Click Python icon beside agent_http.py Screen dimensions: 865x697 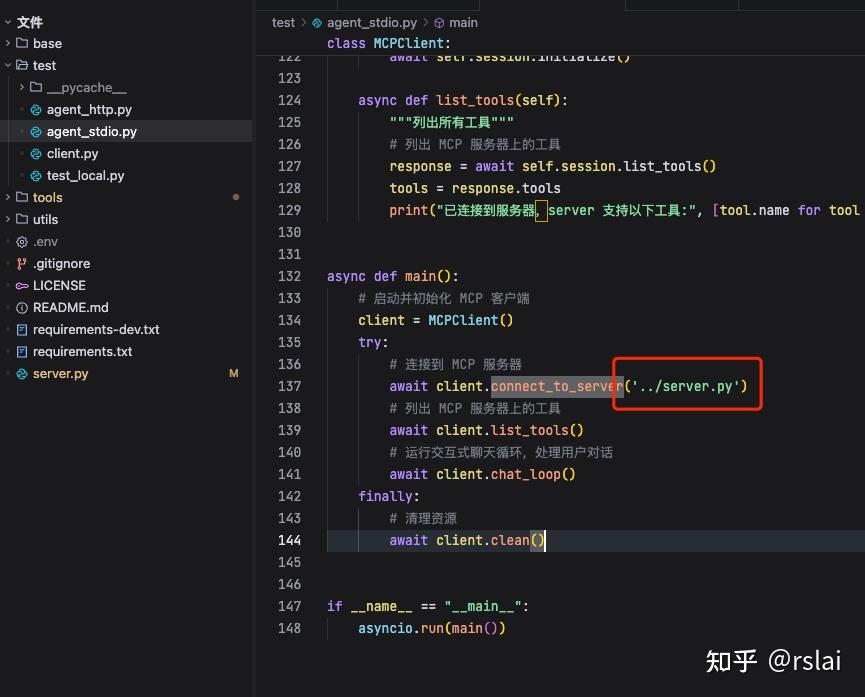click(36, 110)
